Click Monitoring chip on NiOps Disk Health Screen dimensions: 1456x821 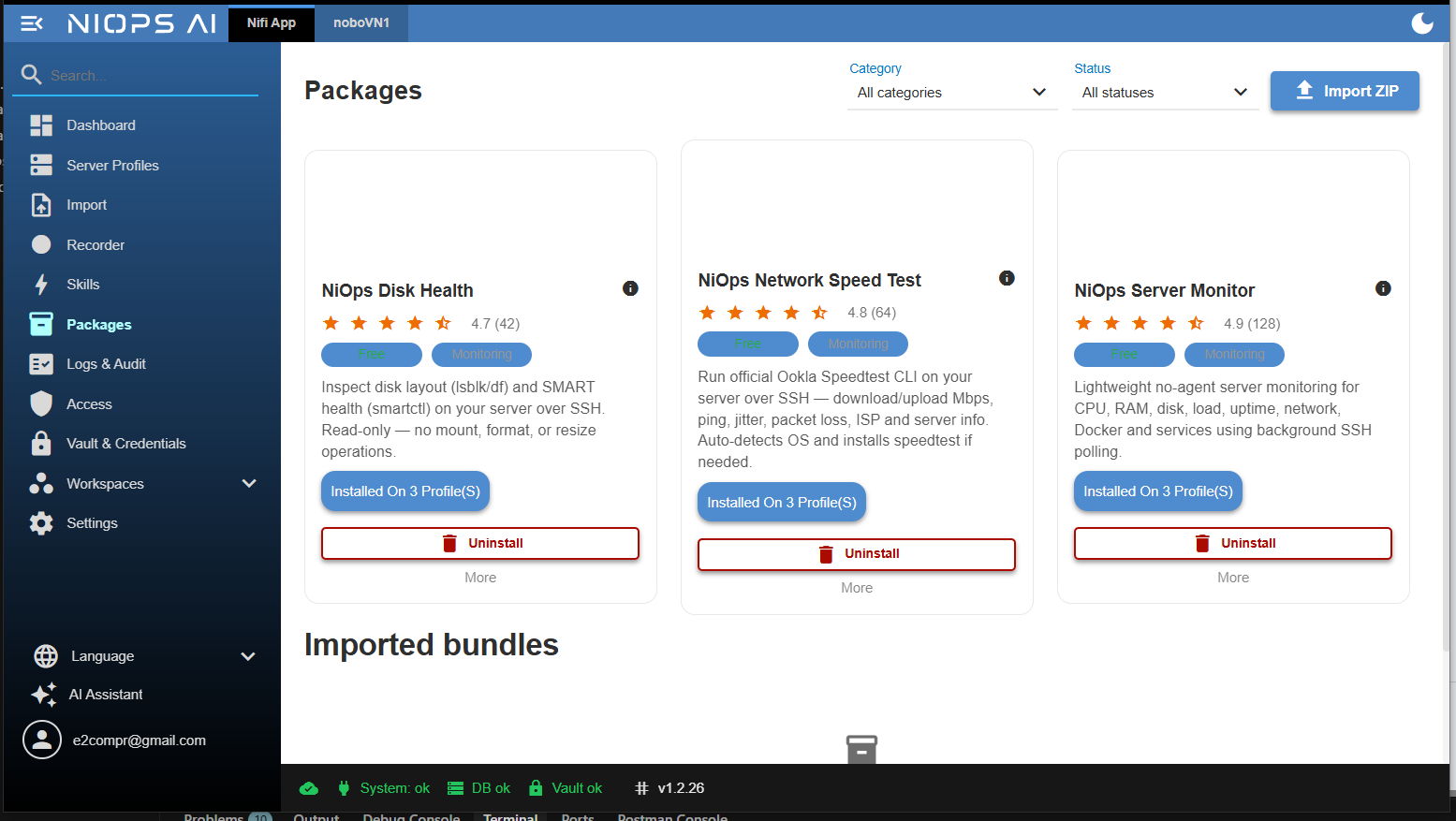(481, 355)
